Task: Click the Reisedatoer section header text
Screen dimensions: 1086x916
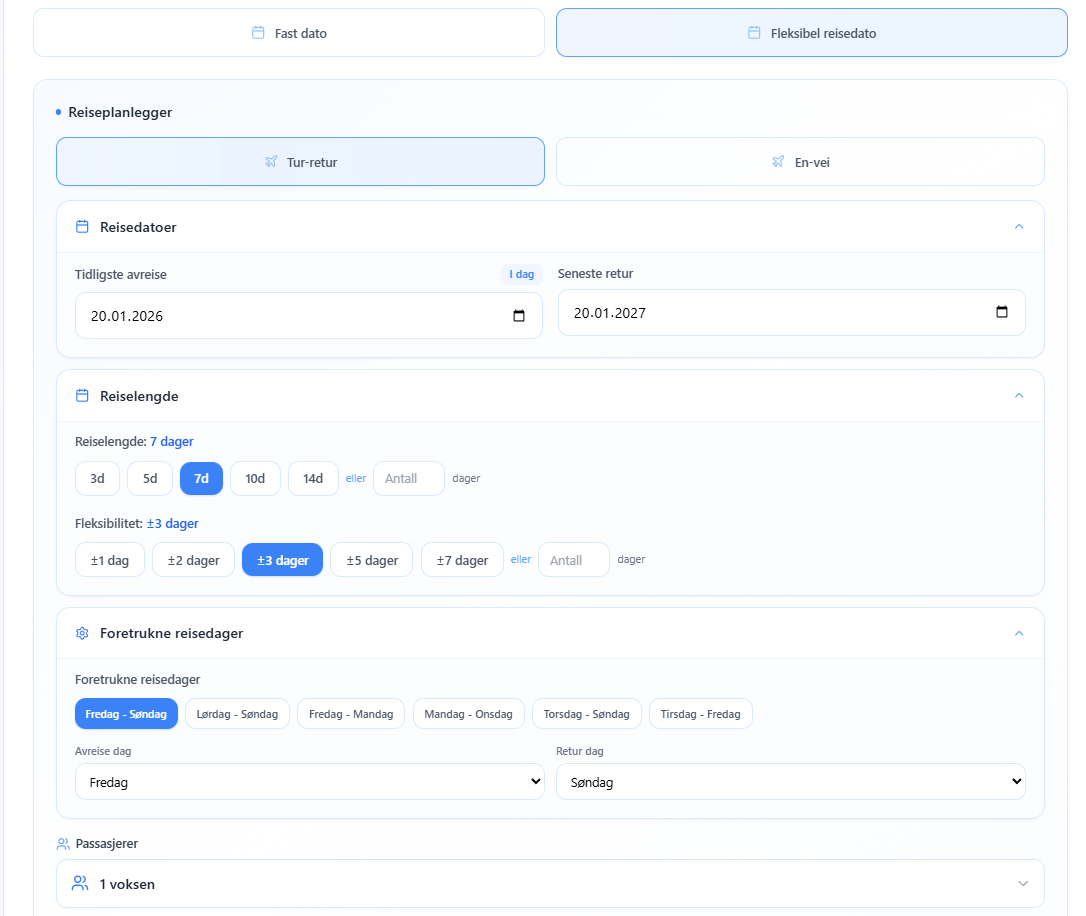Action: 138,227
